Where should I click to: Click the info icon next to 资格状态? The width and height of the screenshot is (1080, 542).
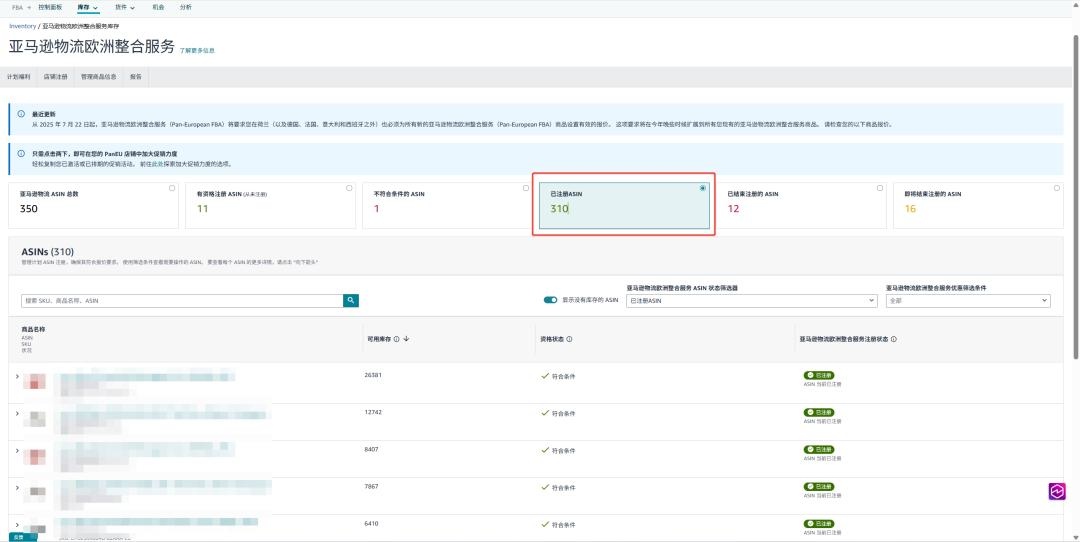click(569, 339)
